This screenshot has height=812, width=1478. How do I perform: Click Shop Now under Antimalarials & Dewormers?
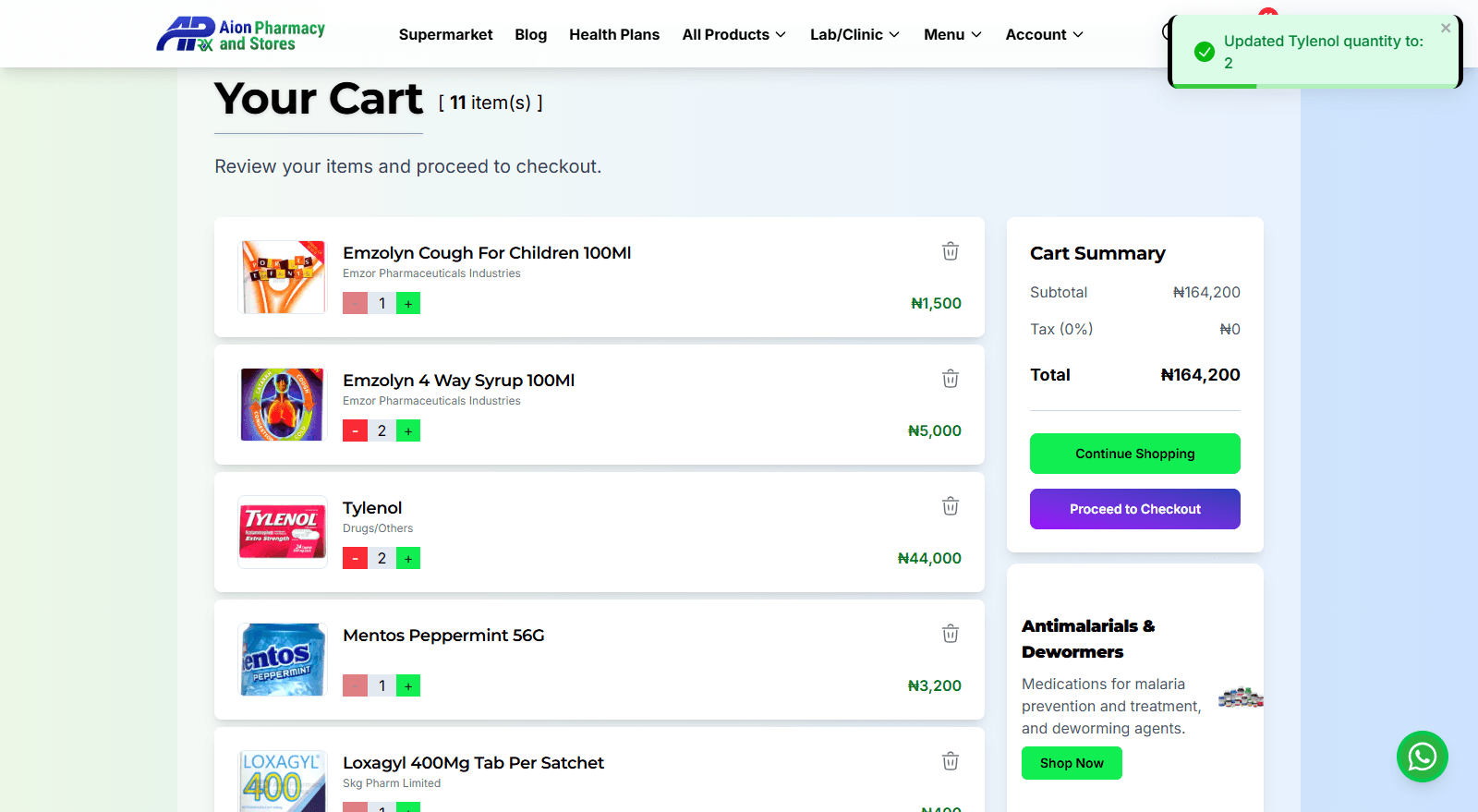pos(1072,763)
